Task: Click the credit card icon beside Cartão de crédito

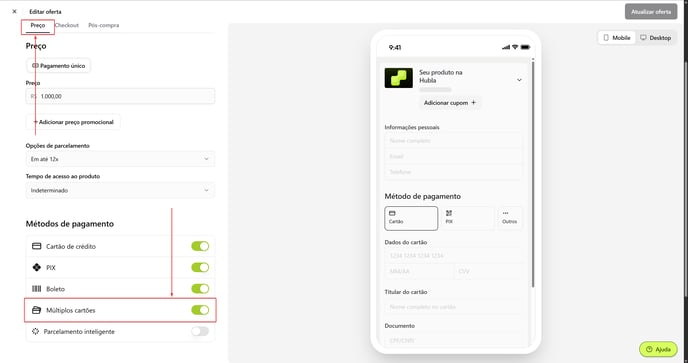Action: click(36, 246)
